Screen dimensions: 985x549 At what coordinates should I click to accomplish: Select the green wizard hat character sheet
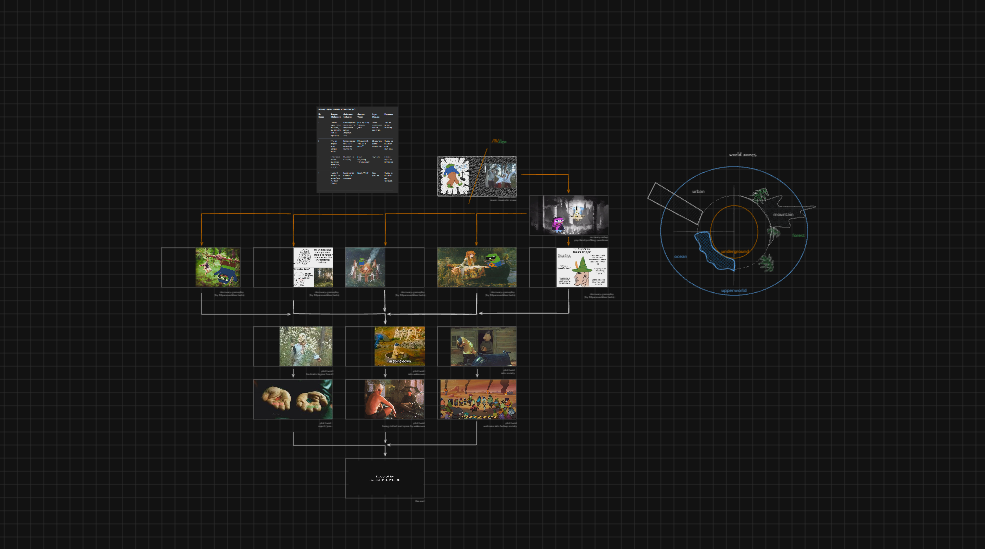[x=582, y=267]
